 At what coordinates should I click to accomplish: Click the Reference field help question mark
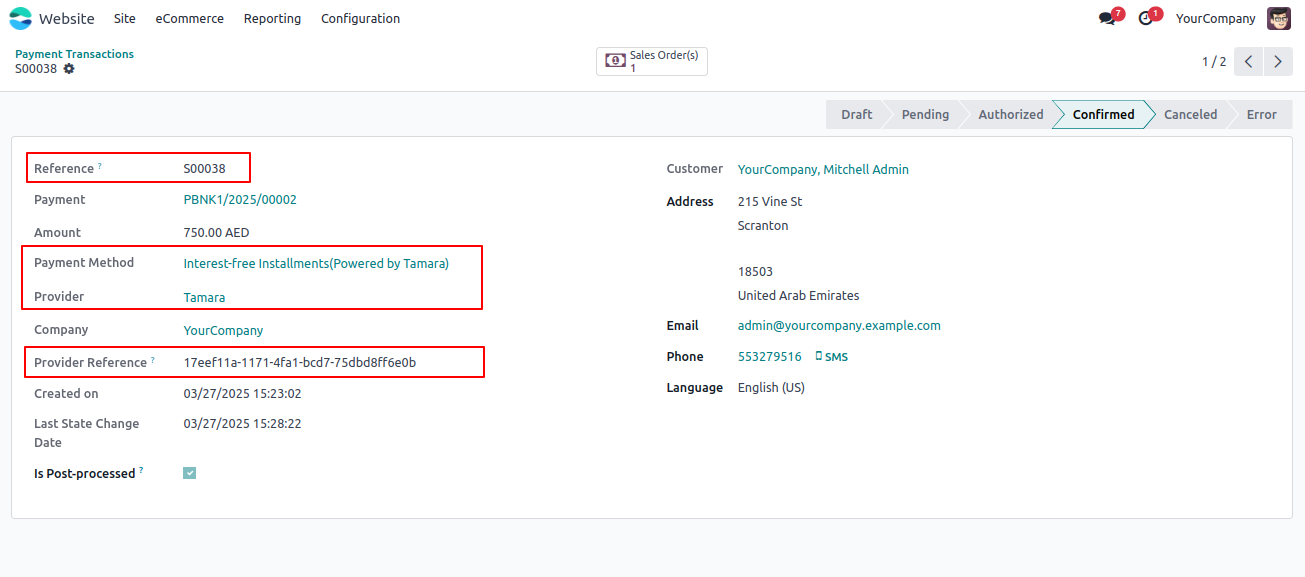click(100, 166)
